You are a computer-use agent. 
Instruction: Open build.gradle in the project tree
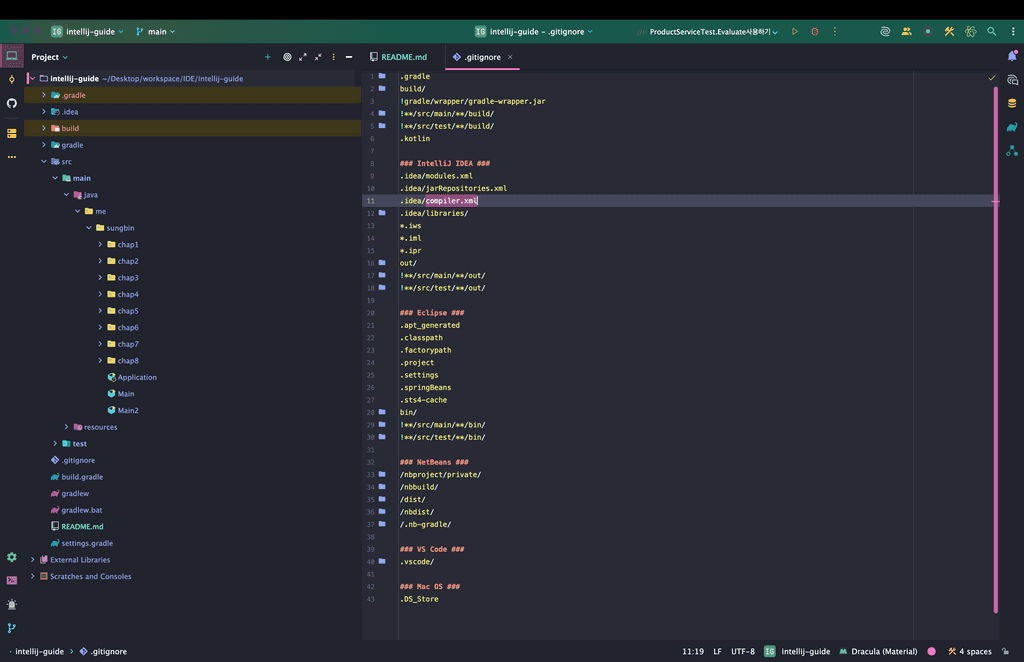[x=82, y=477]
